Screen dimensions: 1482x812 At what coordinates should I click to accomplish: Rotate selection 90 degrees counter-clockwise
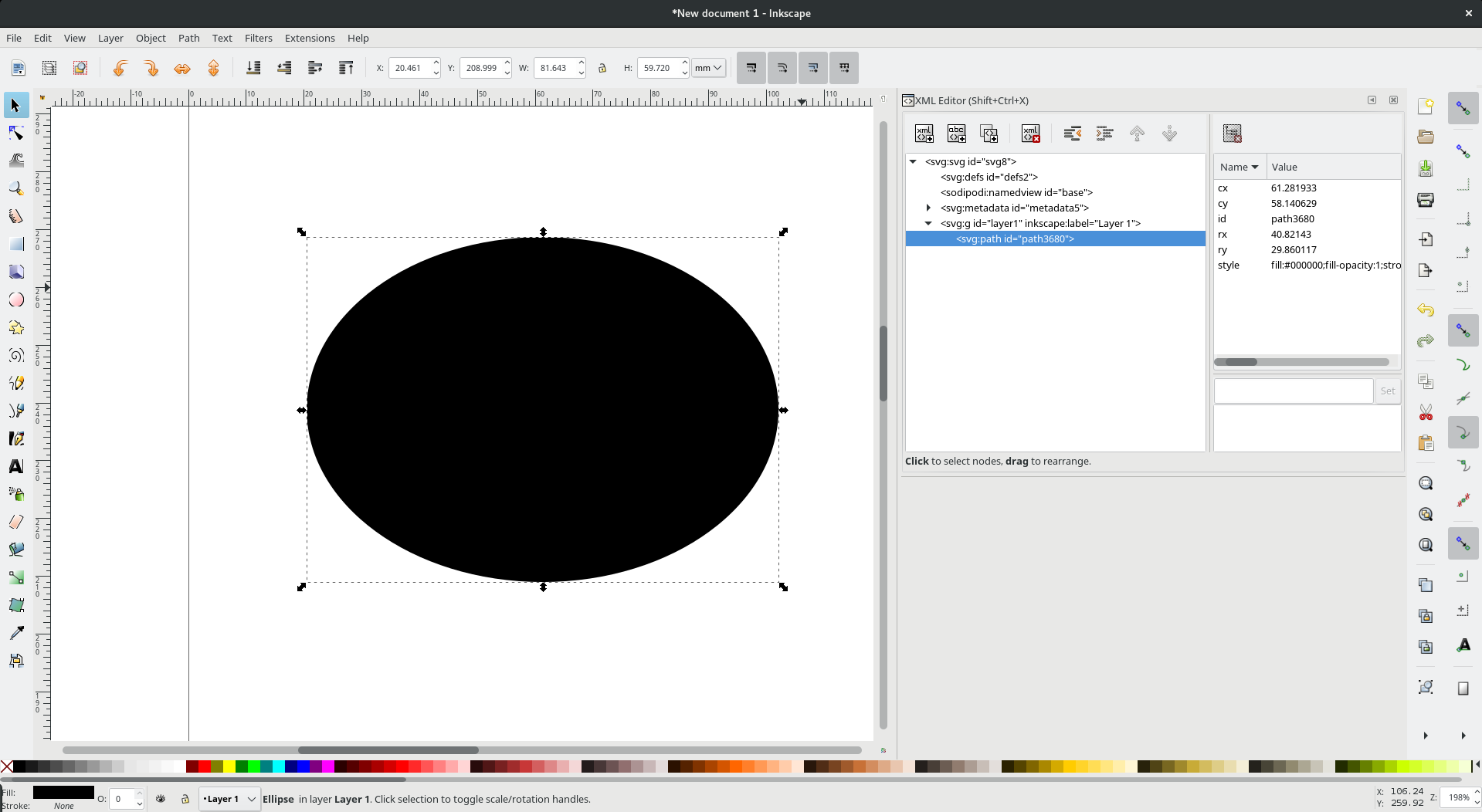120,68
